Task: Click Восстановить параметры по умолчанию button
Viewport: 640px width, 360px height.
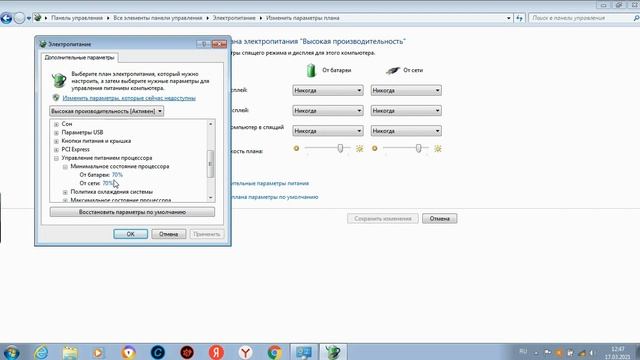Action: point(132,212)
